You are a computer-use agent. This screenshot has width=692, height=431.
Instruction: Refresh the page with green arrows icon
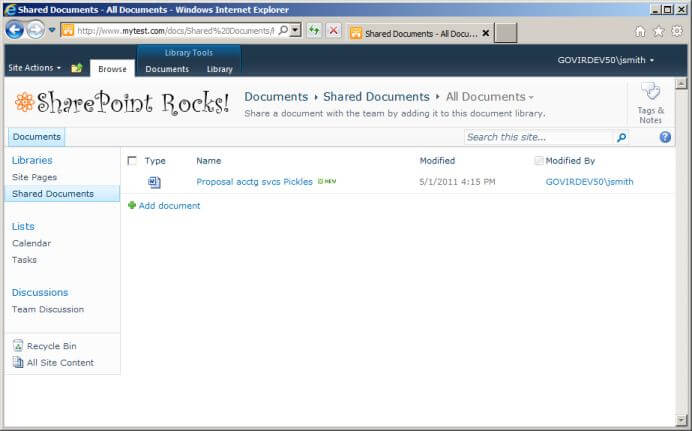click(x=314, y=30)
